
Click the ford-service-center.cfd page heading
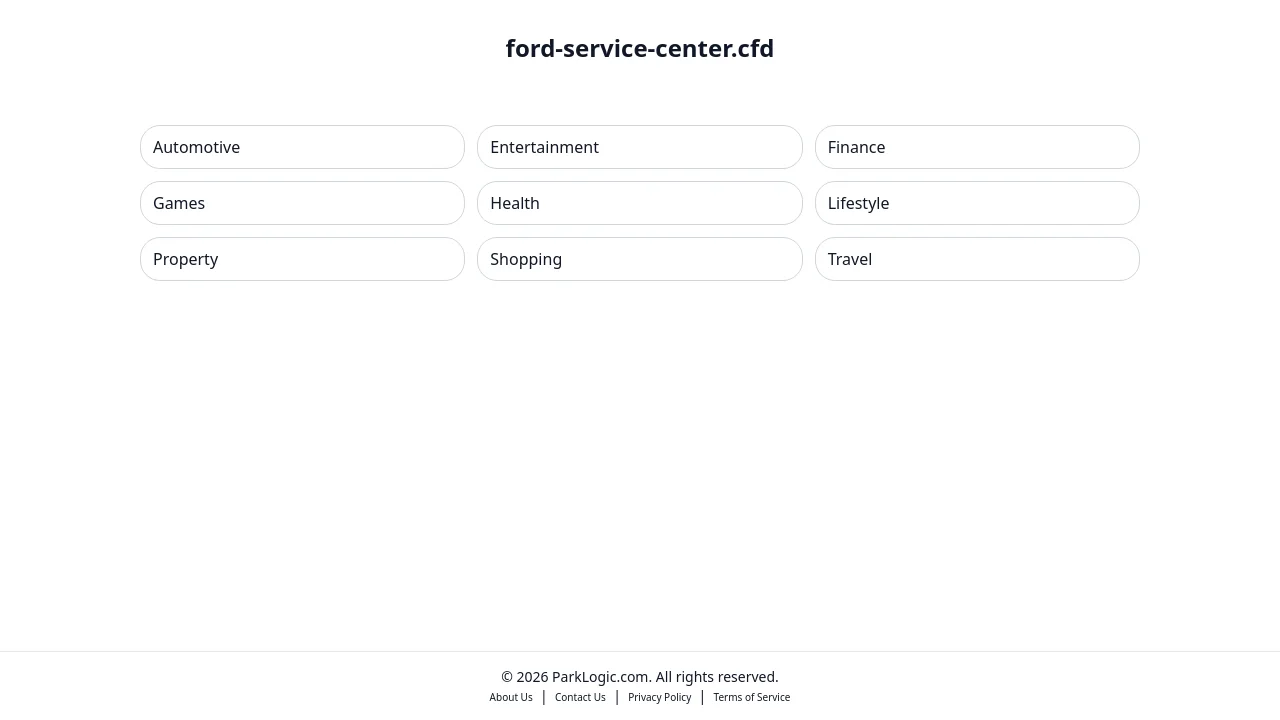coord(640,48)
